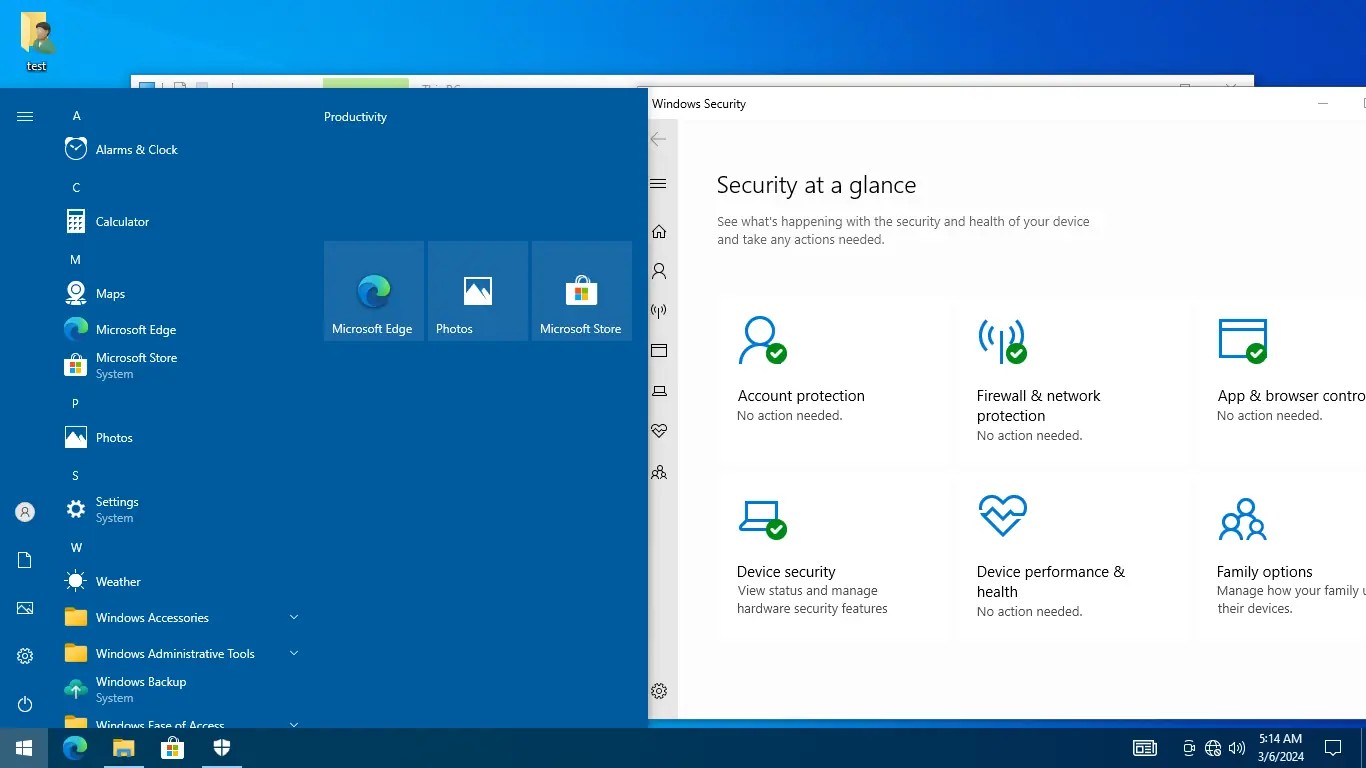
Task: Open Microsoft Store from the taskbar
Action: [x=173, y=748]
